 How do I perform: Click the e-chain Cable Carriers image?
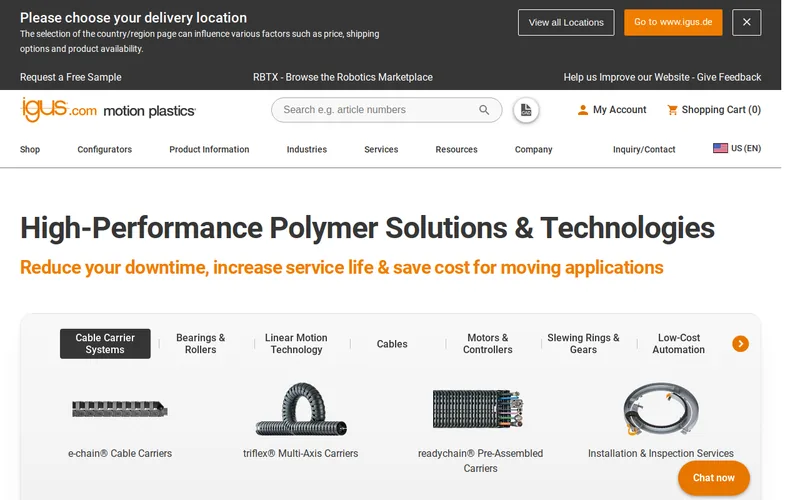[x=120, y=409]
